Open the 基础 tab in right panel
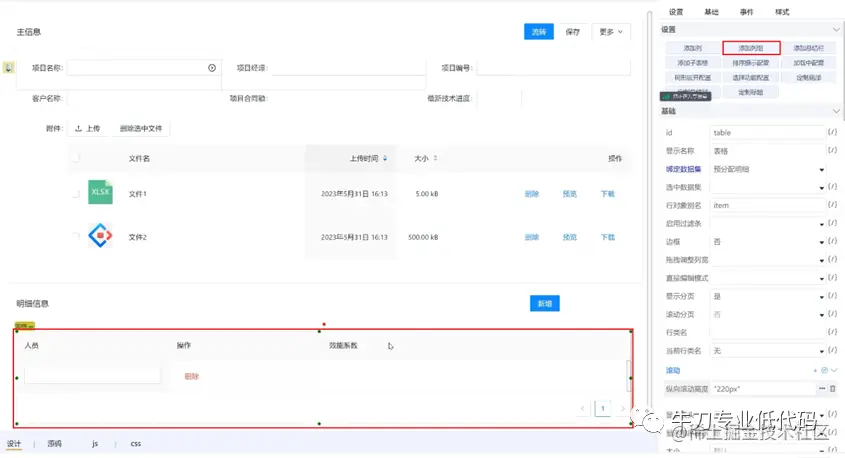This screenshot has width=845, height=458. click(x=711, y=12)
